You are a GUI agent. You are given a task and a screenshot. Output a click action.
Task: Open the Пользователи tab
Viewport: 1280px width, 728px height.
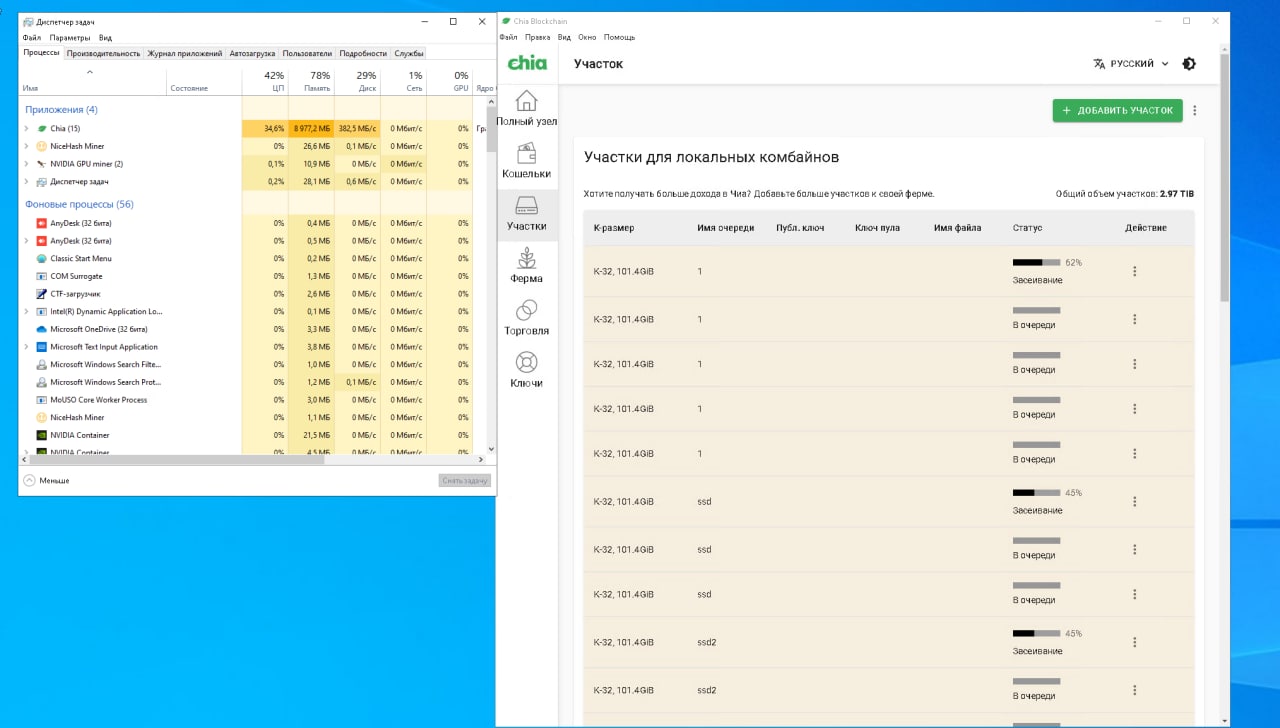(307, 53)
